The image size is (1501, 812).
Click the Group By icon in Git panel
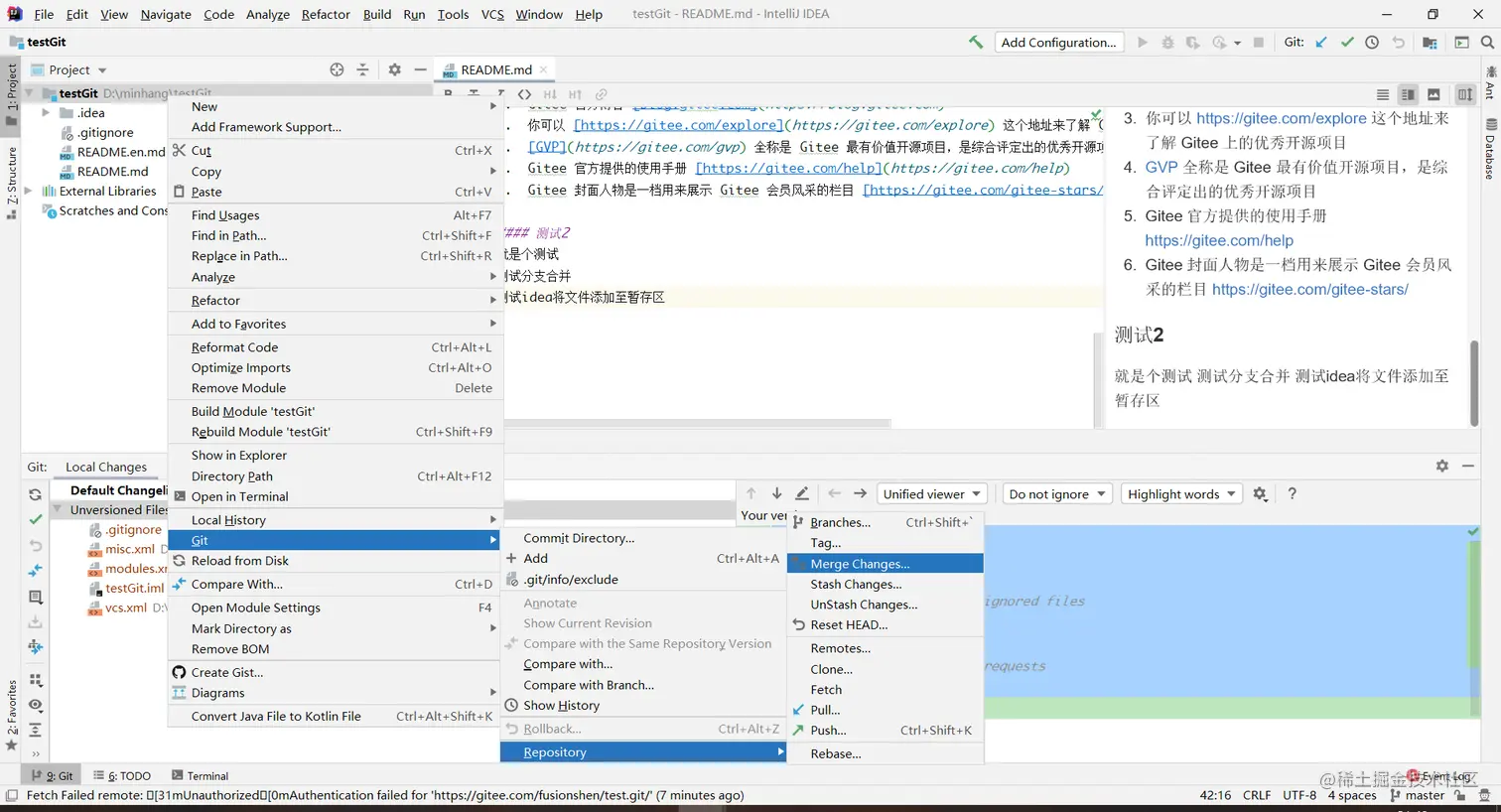pos(35,680)
